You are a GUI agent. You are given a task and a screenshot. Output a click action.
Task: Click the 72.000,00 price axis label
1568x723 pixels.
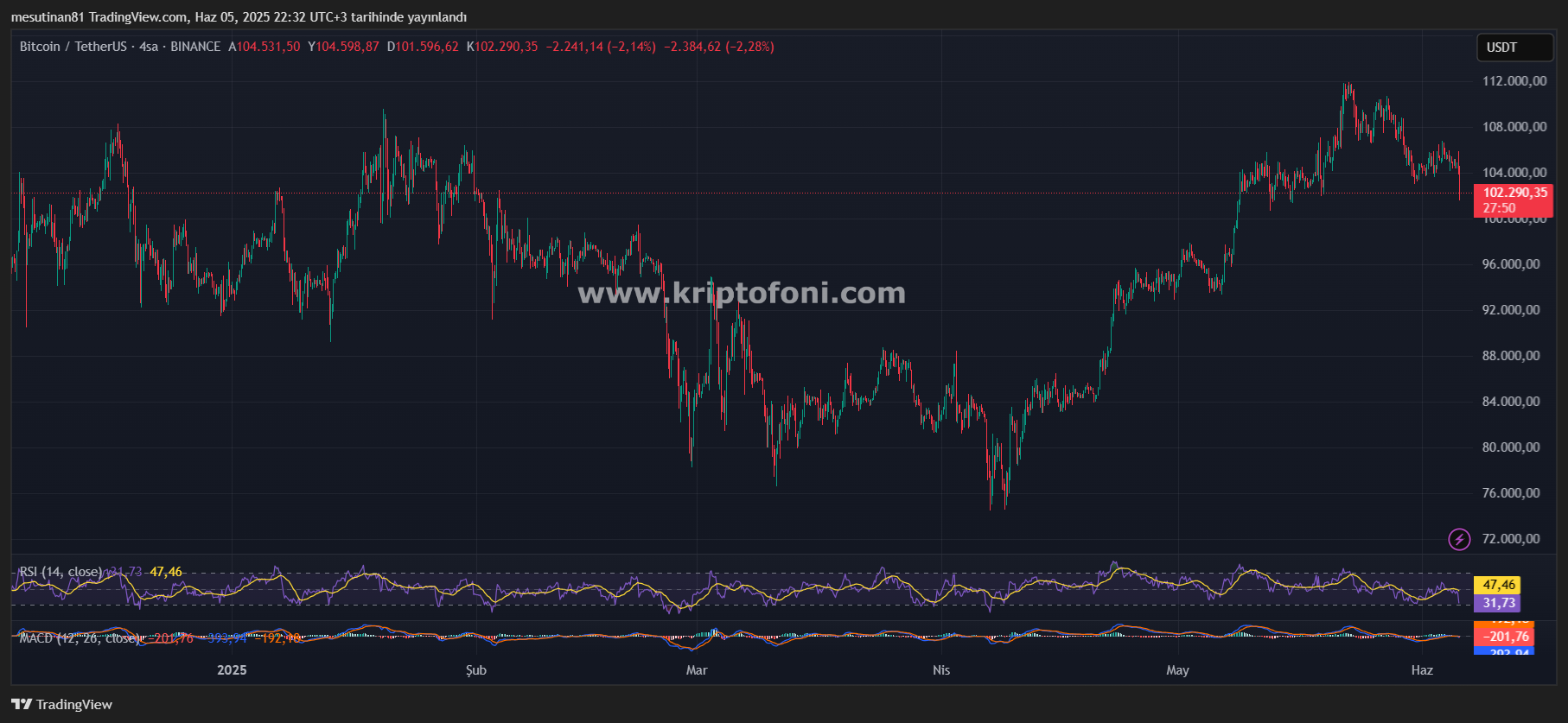(1511, 539)
